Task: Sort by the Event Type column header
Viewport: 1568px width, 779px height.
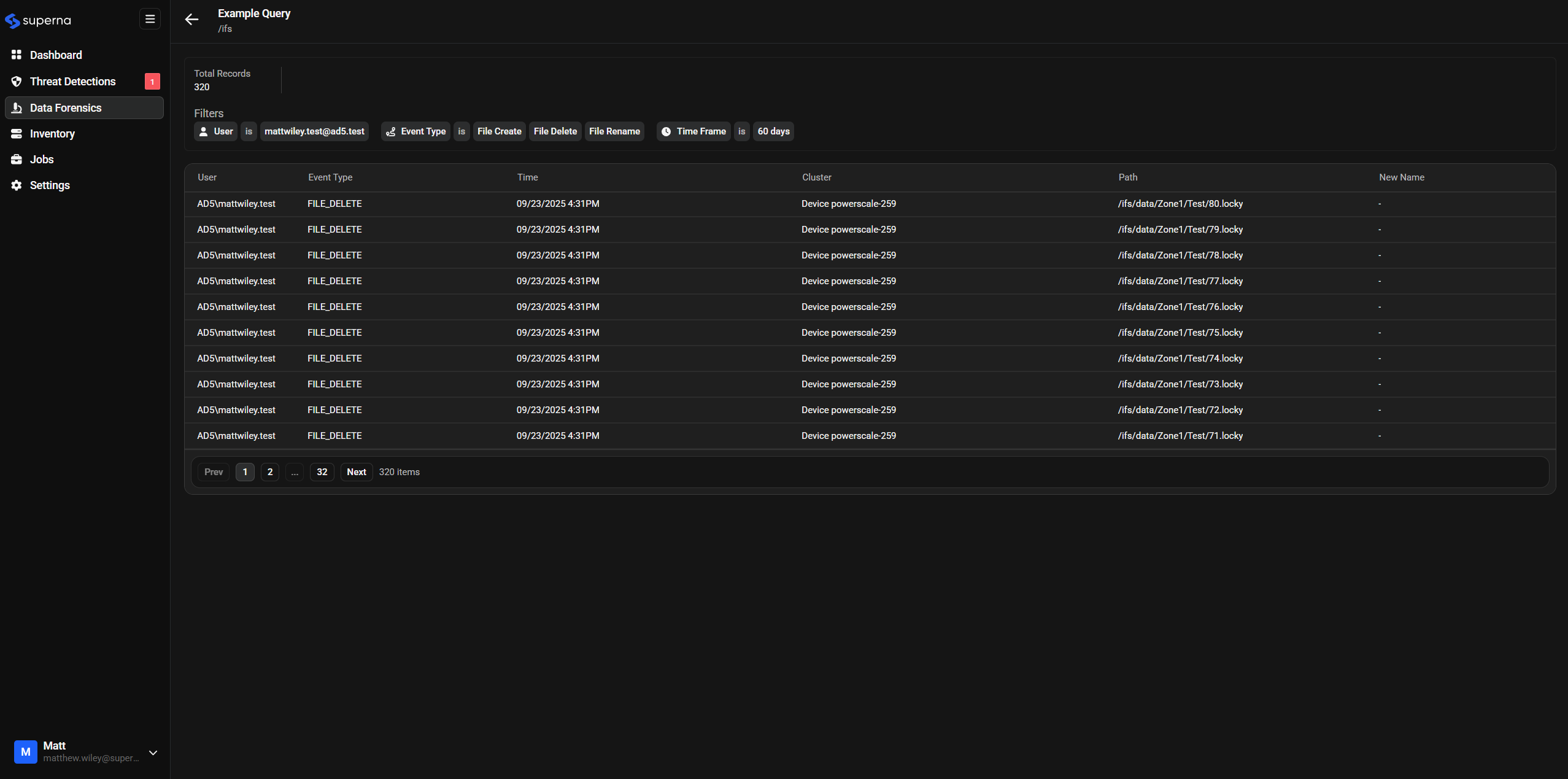Action: [330, 177]
